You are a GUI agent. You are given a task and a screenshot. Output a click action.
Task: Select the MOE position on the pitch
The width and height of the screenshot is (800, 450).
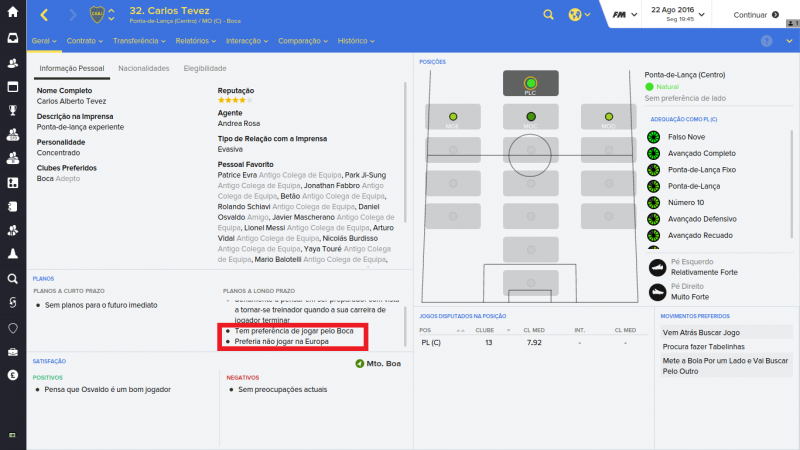coord(453,117)
